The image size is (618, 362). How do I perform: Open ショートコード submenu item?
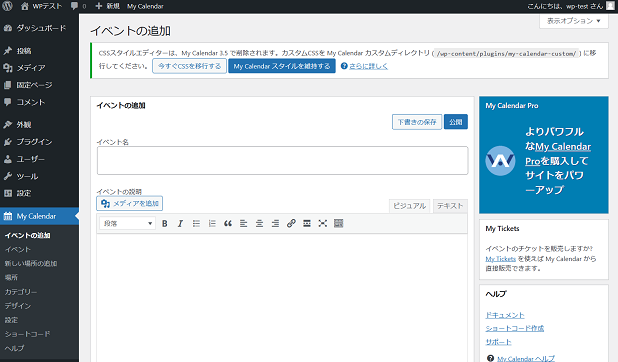pos(27,334)
